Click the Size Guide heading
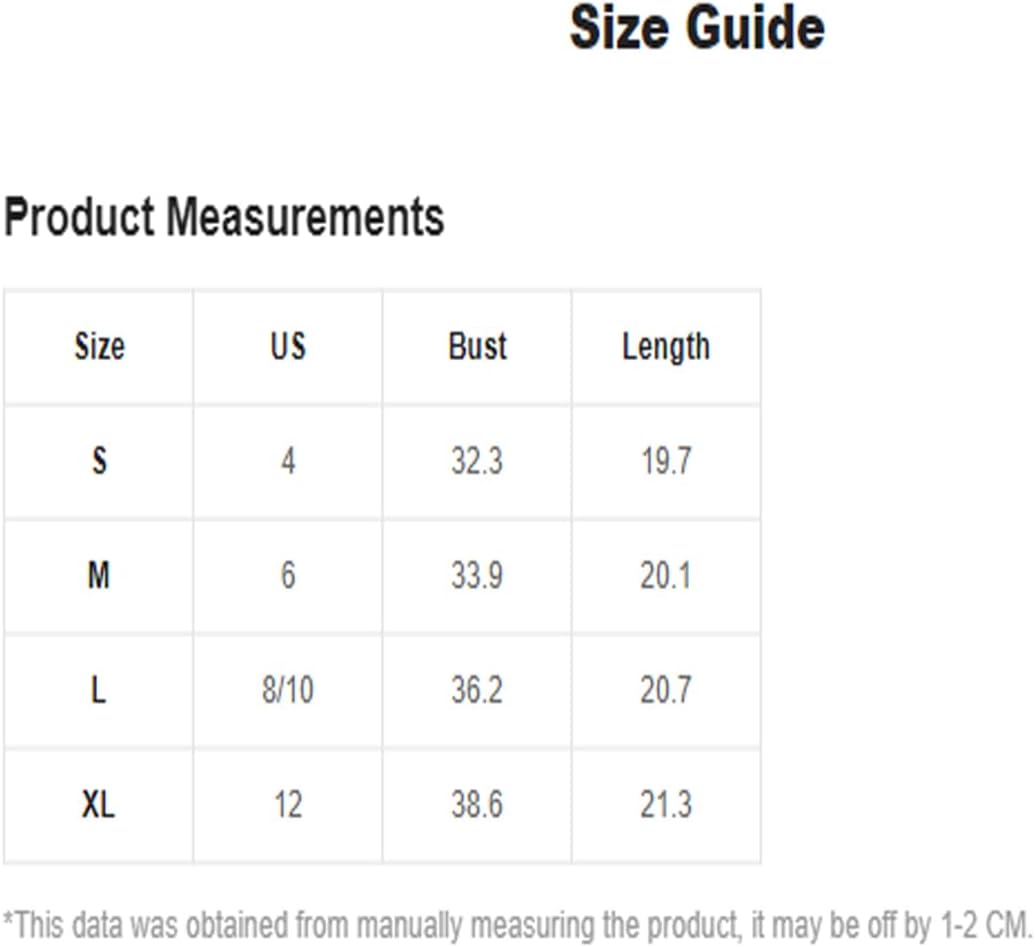 tap(697, 28)
